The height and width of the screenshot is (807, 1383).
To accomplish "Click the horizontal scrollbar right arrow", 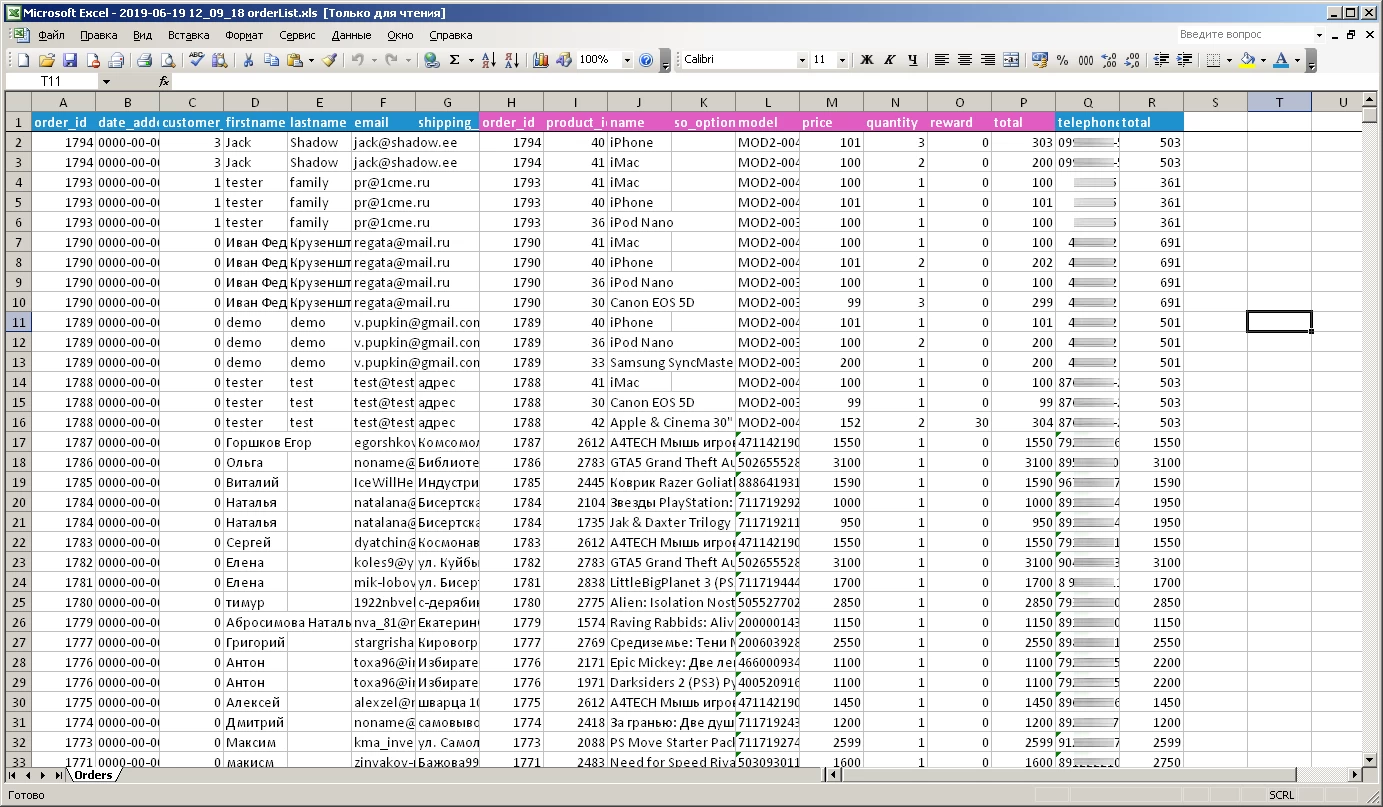I will tap(1355, 775).
